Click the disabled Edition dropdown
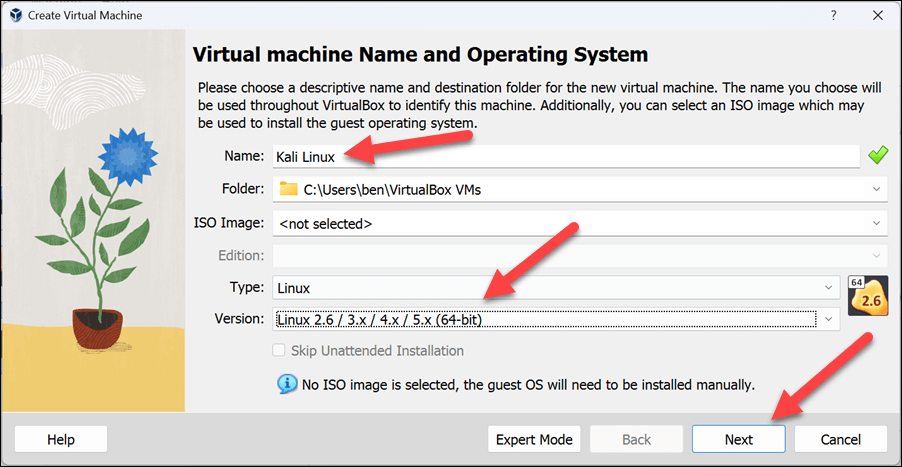Viewport: 902px width, 467px height. (x=580, y=255)
